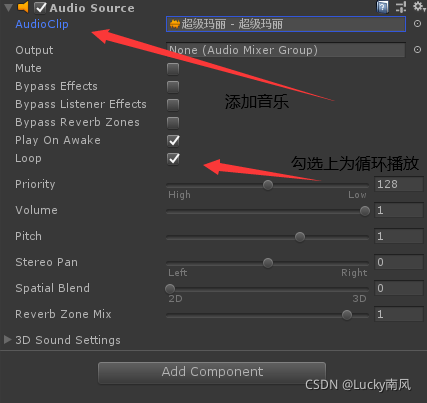Click the AudioClip field with assigned clip
427x403 pixels.
286,24
